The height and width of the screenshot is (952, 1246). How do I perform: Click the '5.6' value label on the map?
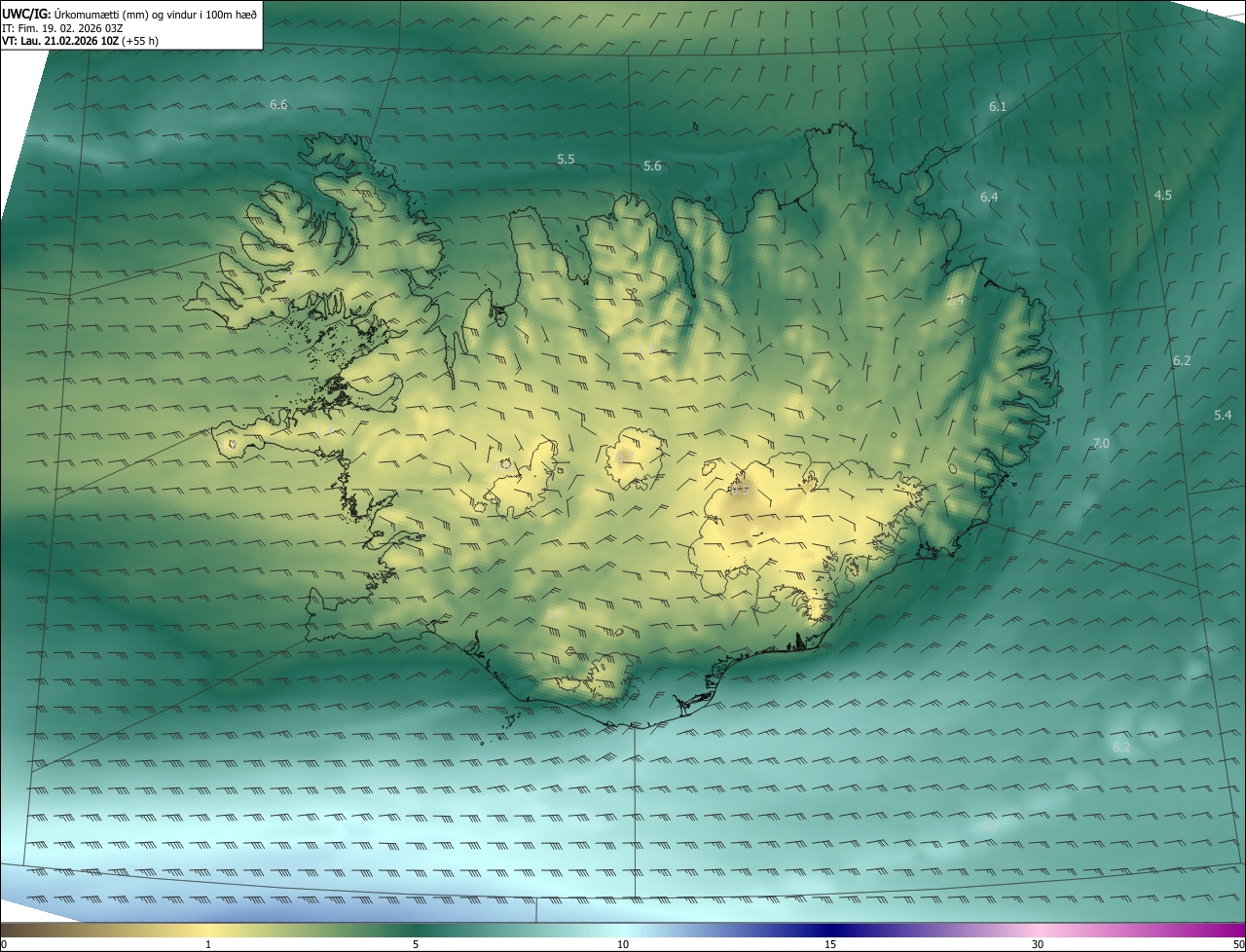click(x=652, y=166)
